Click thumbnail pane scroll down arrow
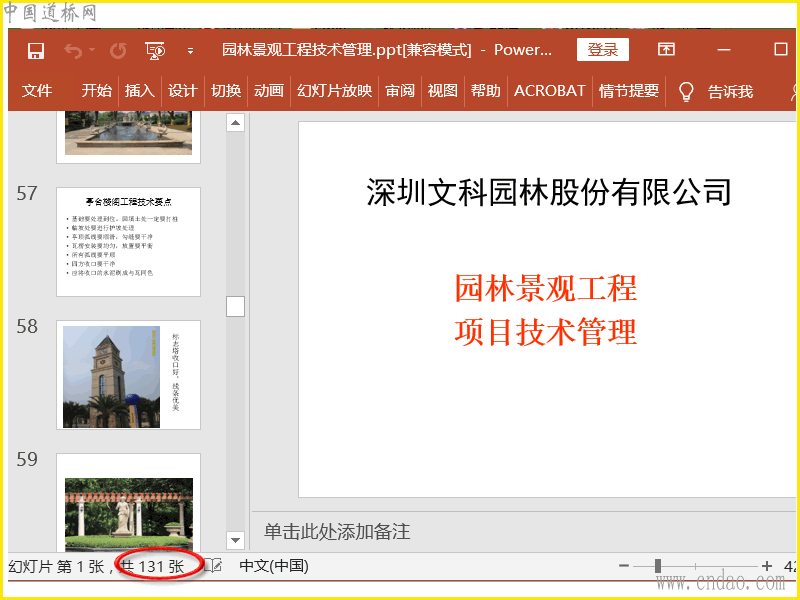The width and height of the screenshot is (800, 600). (x=235, y=540)
